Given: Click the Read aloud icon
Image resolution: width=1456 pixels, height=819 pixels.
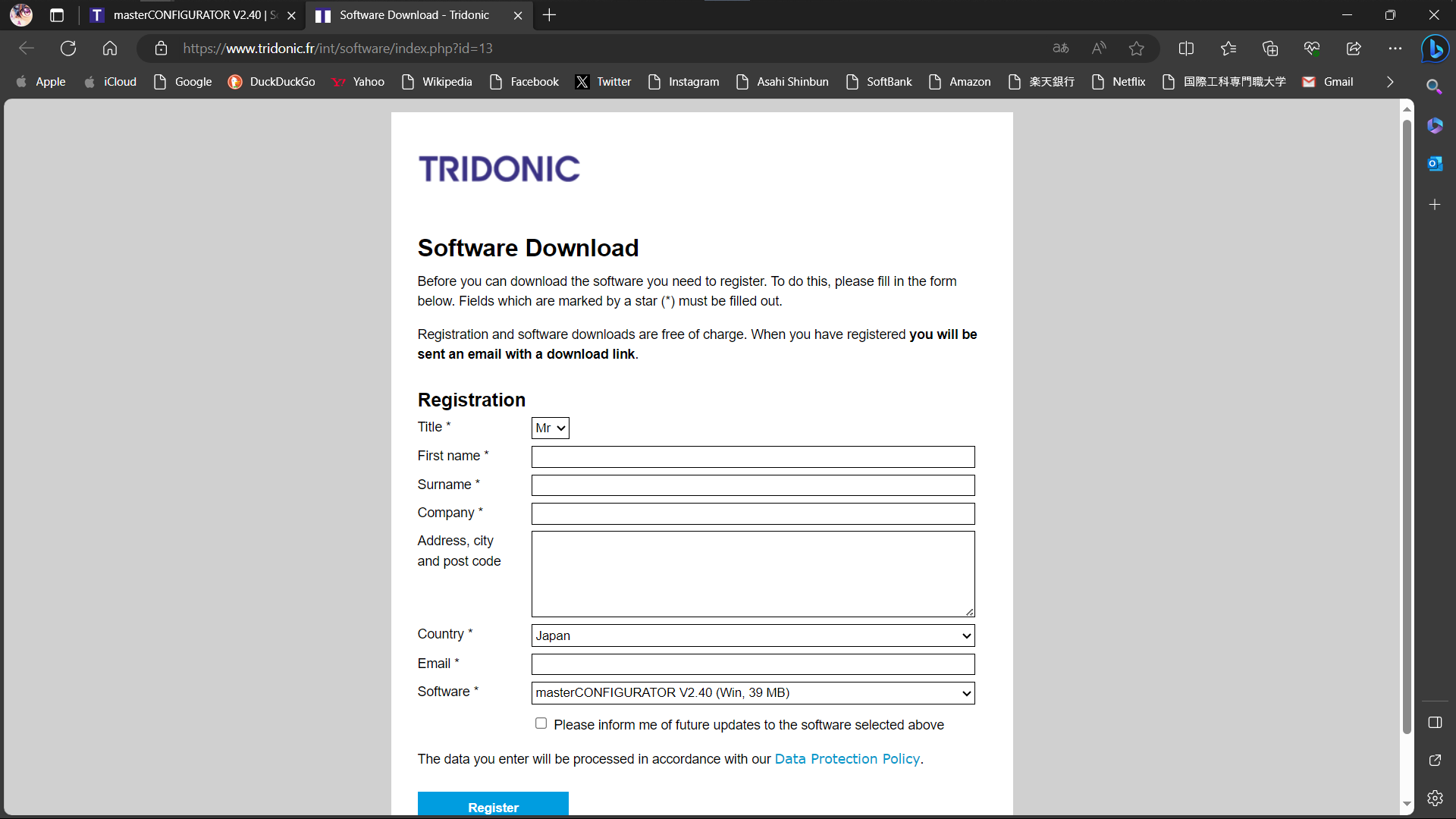Looking at the screenshot, I should (1099, 49).
